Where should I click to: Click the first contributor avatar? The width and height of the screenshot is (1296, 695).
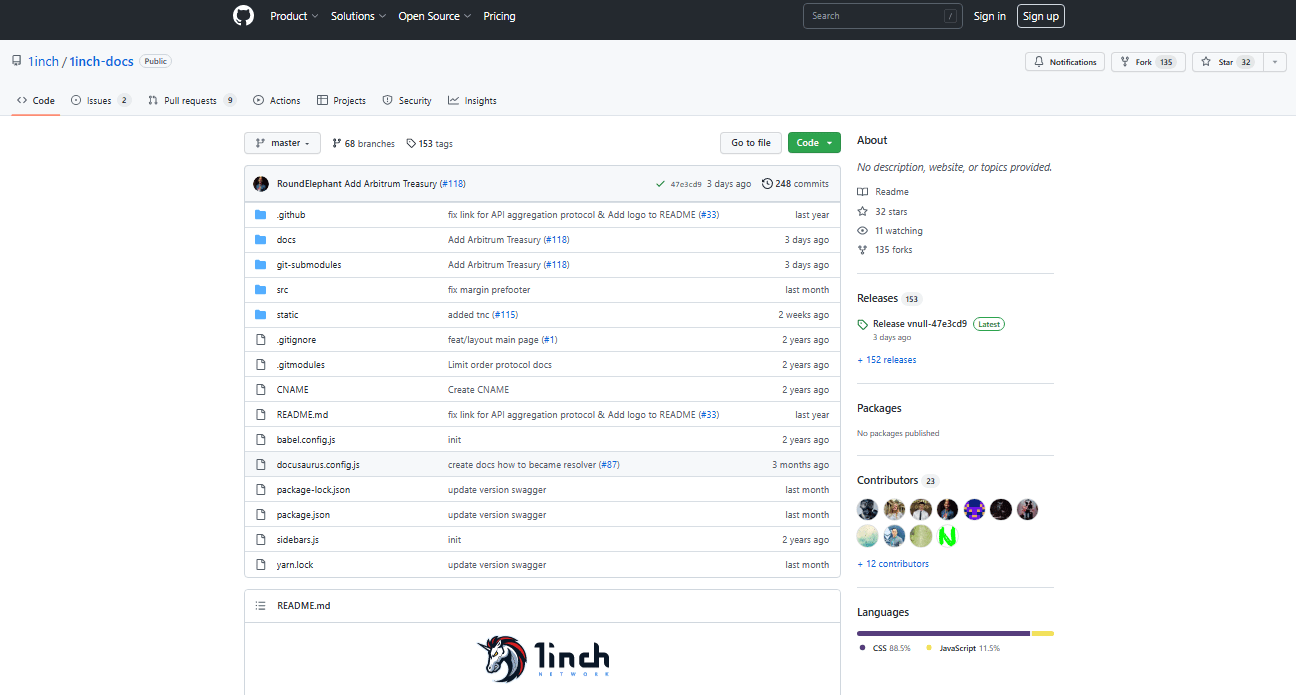868,509
